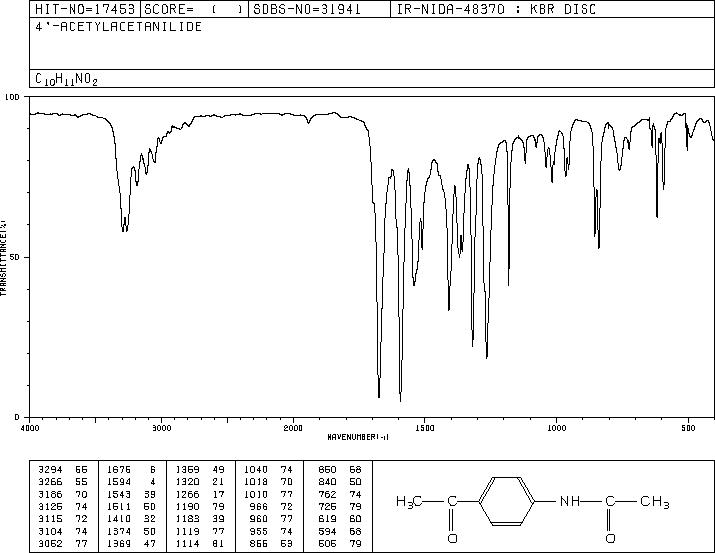715x553 pixels.
Task: Click the 100 tick label on transmittance axis
Action: tap(12, 97)
